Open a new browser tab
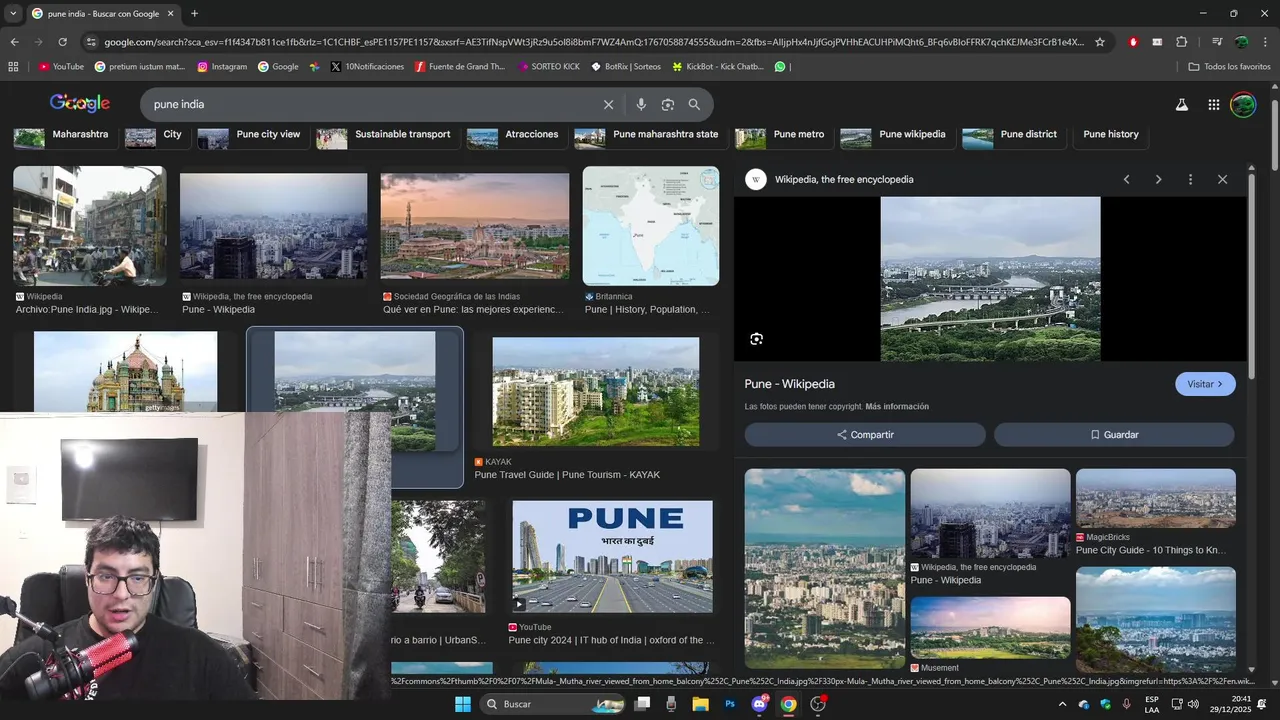This screenshot has width=1280, height=720. [194, 13]
